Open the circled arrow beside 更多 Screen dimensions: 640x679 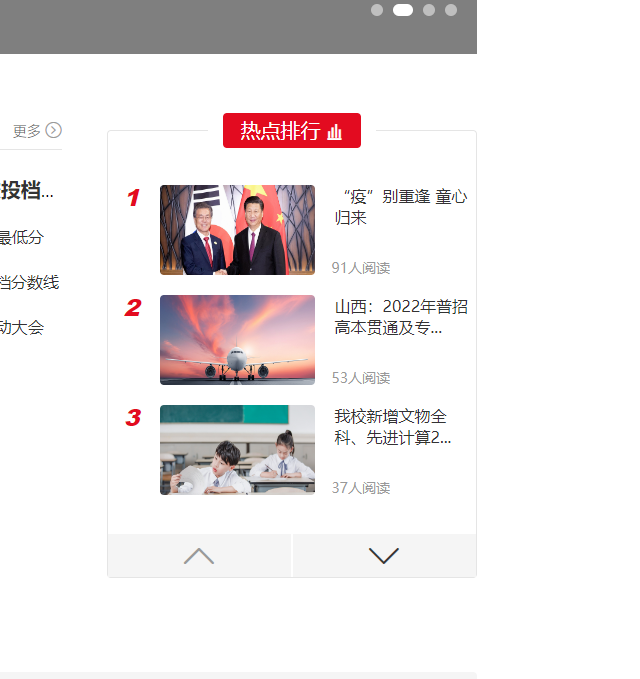click(x=54, y=130)
